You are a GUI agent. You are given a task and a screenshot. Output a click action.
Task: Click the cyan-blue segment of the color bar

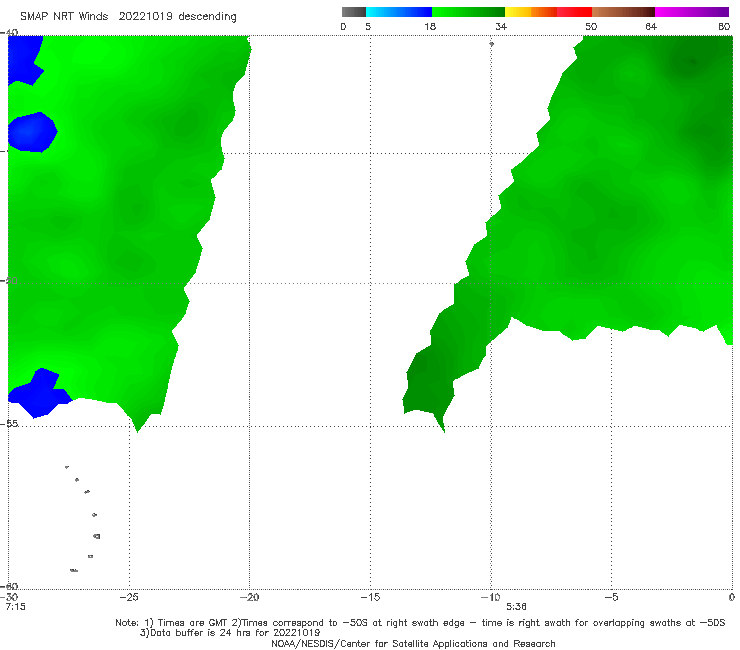[399, 12]
